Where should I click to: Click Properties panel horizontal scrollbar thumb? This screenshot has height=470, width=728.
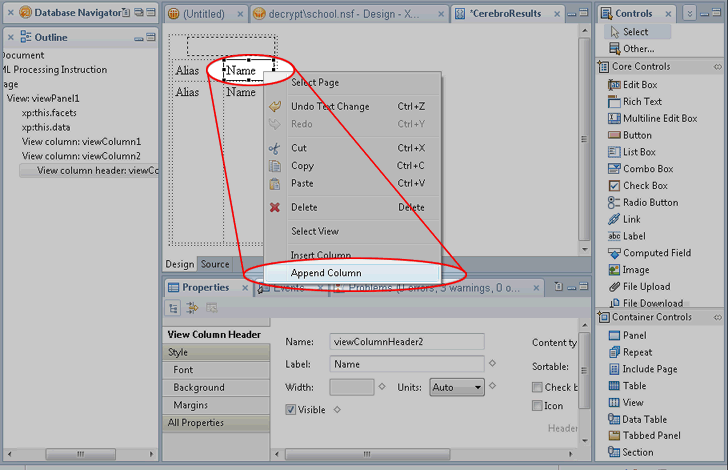(x=367, y=454)
